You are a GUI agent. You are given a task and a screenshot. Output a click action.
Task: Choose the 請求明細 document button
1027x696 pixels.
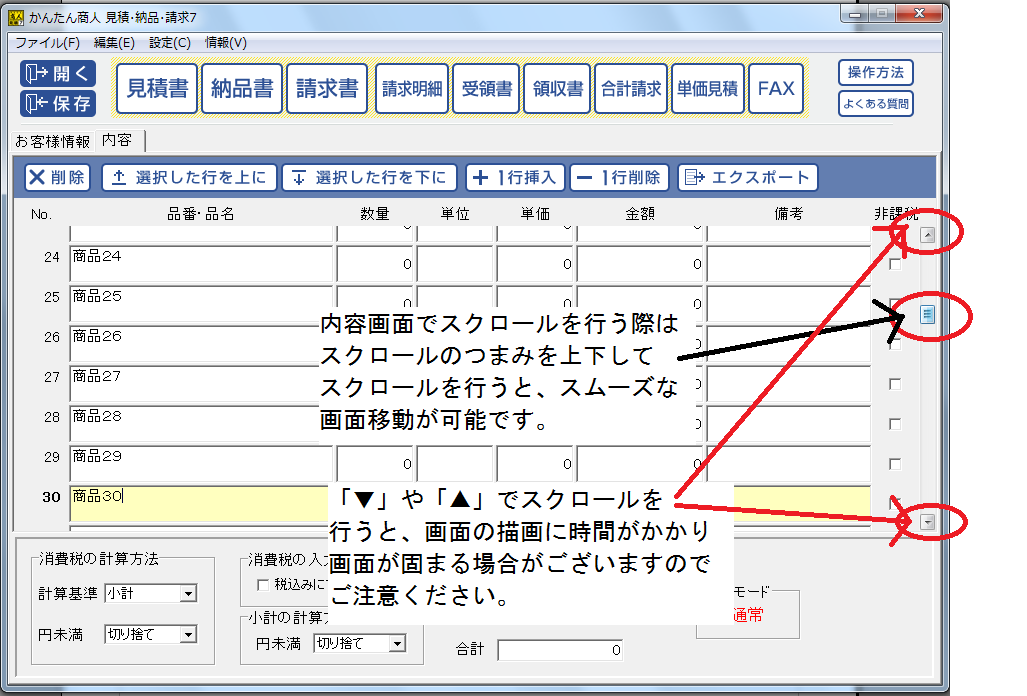click(412, 88)
